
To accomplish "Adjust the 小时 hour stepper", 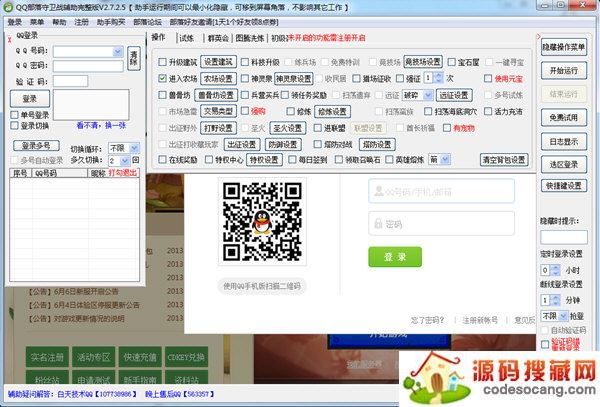I will click(556, 270).
